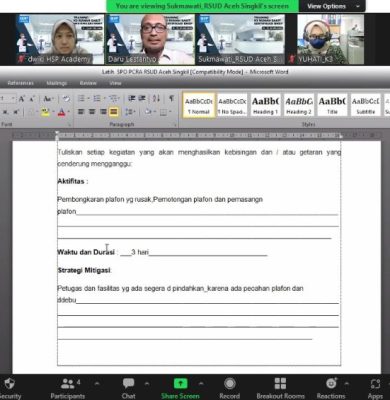Apply the No Spacing style
The image size is (390, 400).
click(x=232, y=105)
